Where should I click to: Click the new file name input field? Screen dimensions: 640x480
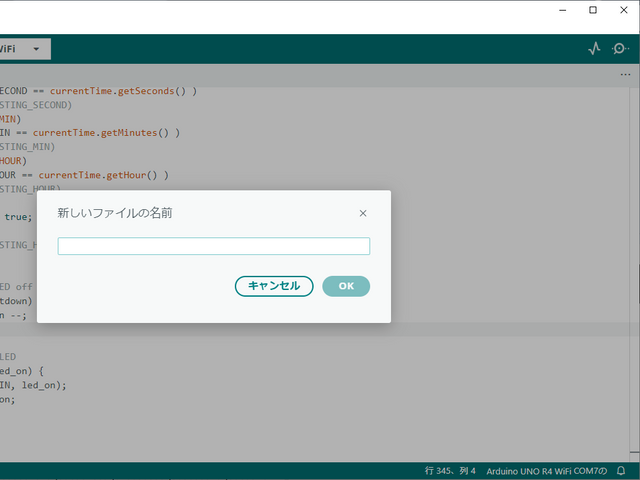[214, 246]
